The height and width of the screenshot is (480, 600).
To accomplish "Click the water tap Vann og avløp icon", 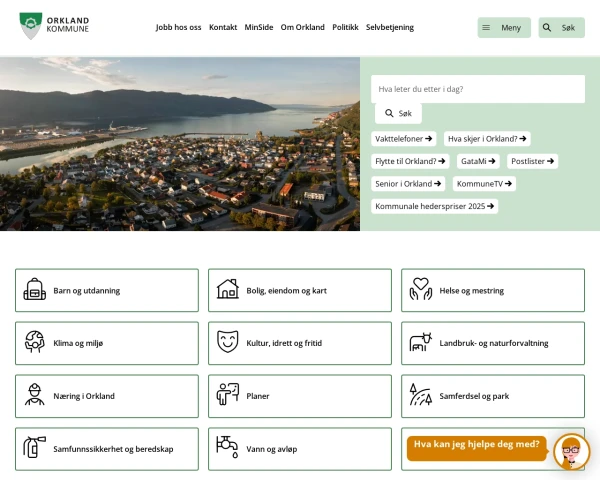I will click(228, 448).
